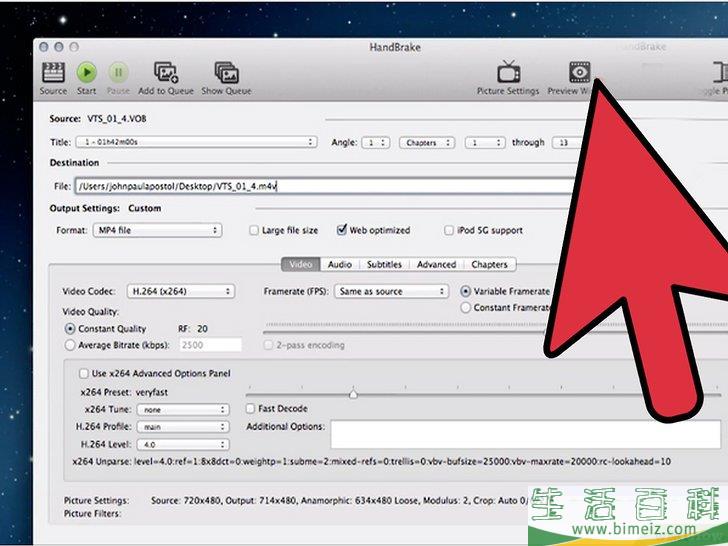Image resolution: width=728 pixels, height=546 pixels.
Task: Click the Average Bitrate 2500 field
Action: 210,345
